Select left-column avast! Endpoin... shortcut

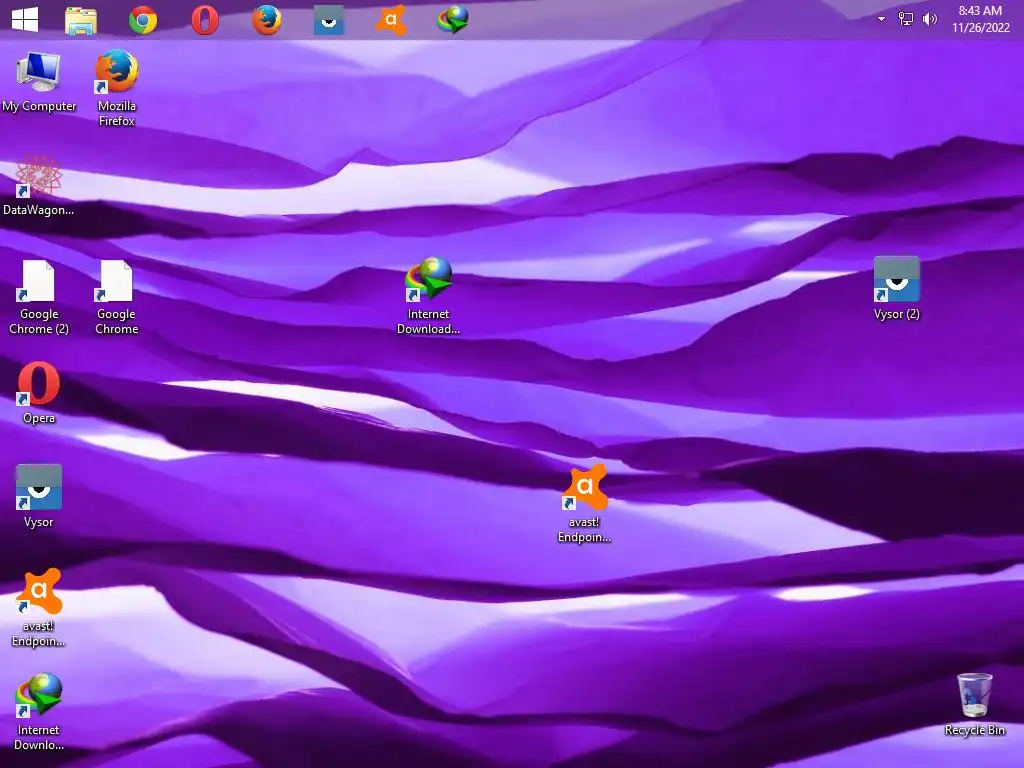(39, 608)
